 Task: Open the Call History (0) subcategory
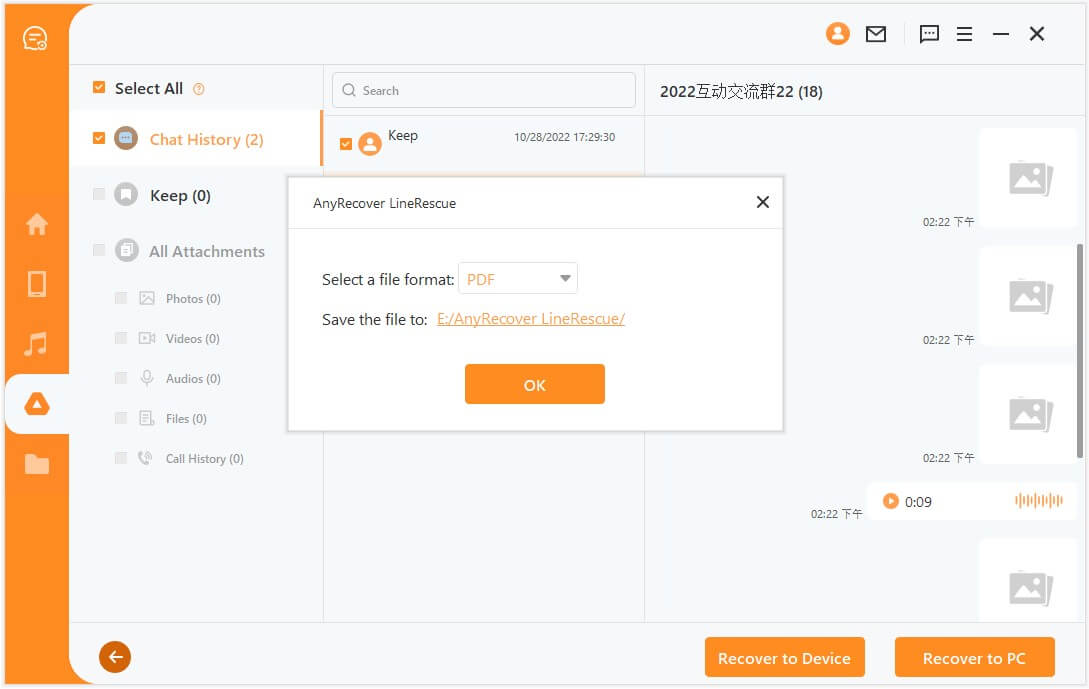pyautogui.click(x=204, y=458)
